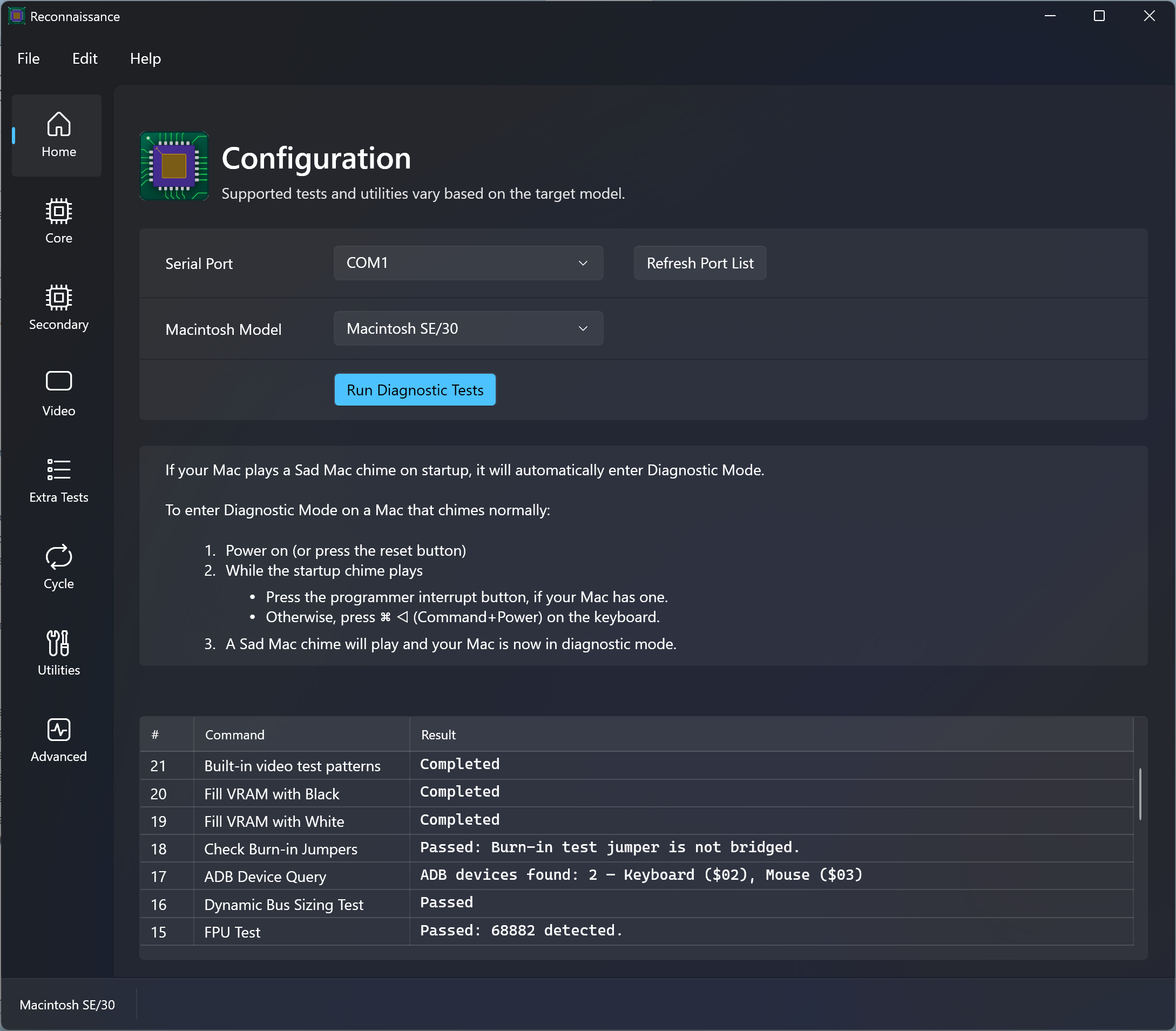Expand the Serial Port COM1 dropdown
This screenshot has height=1031, width=1176.
coord(468,263)
